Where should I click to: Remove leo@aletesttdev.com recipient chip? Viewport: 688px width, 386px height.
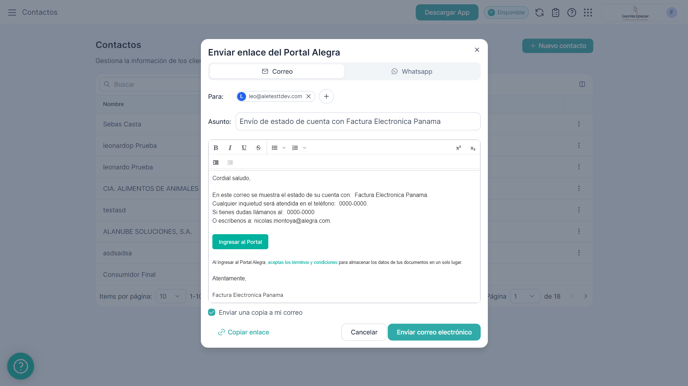308,96
